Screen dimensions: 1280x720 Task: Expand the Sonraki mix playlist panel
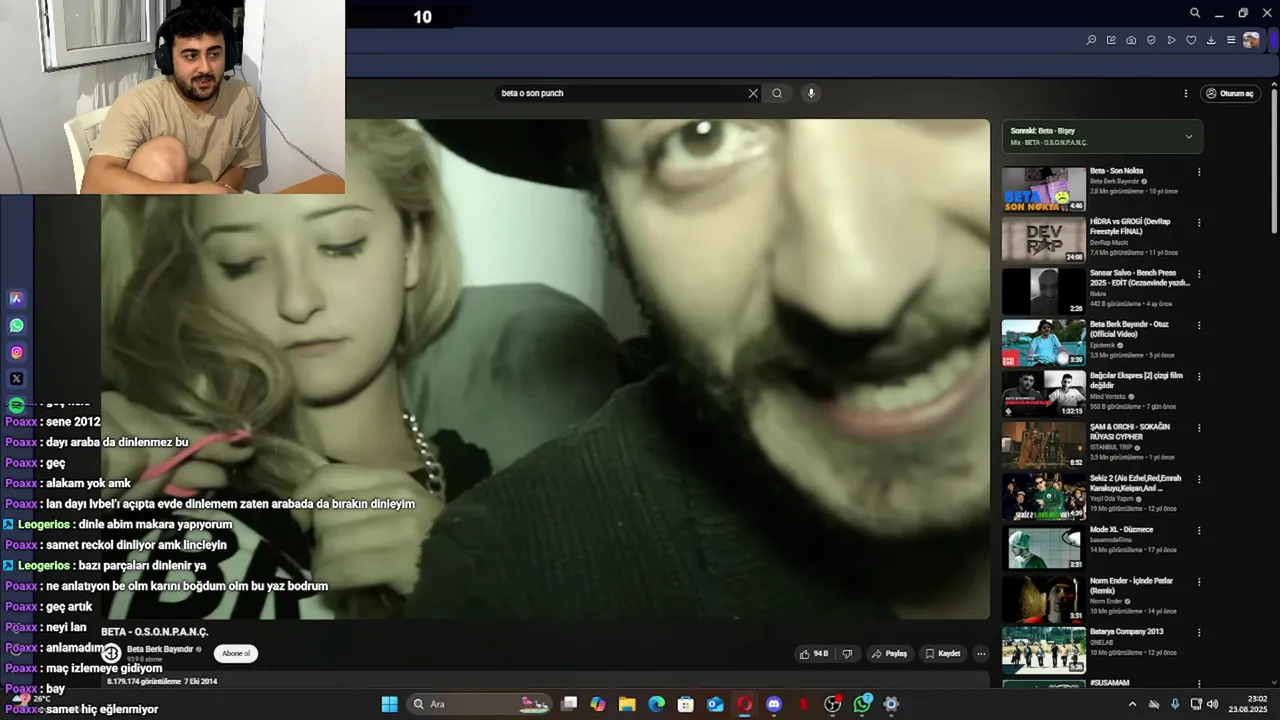point(1188,136)
